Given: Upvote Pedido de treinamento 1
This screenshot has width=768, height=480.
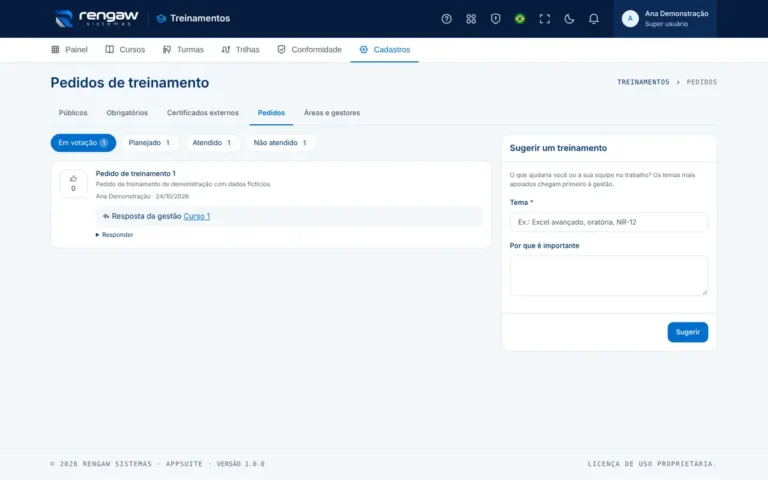Looking at the screenshot, I should point(73,183).
